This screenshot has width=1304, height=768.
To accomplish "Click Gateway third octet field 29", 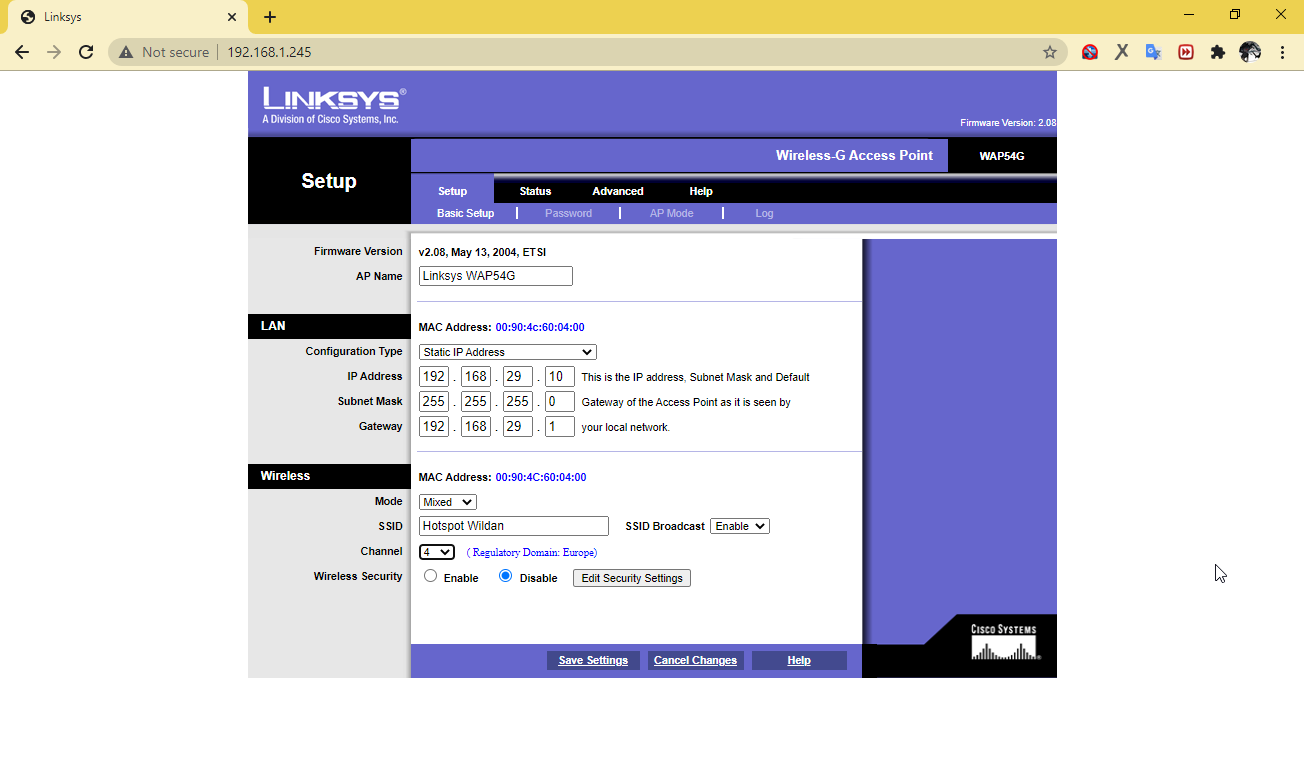I will (518, 427).
